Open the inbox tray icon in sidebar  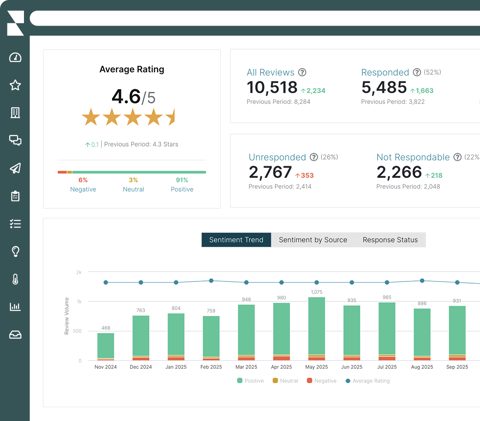[x=15, y=334]
